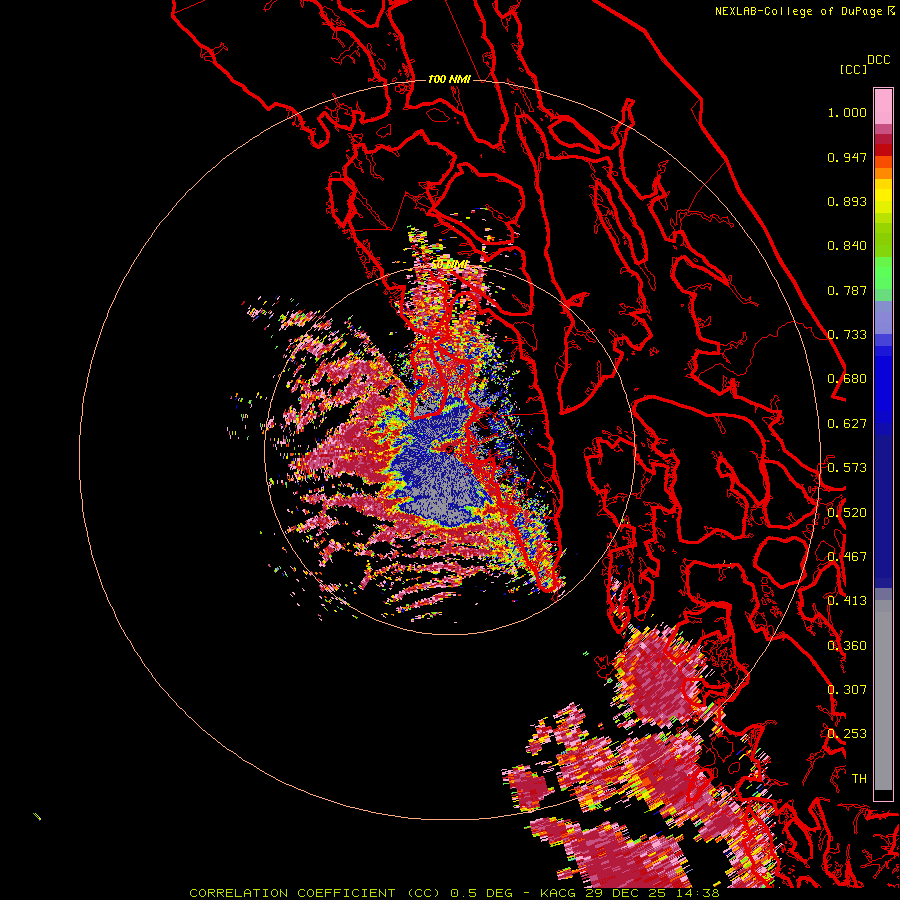This screenshot has height=900, width=900.
Task: Select the 0.573 color scale value
Action: point(847,468)
